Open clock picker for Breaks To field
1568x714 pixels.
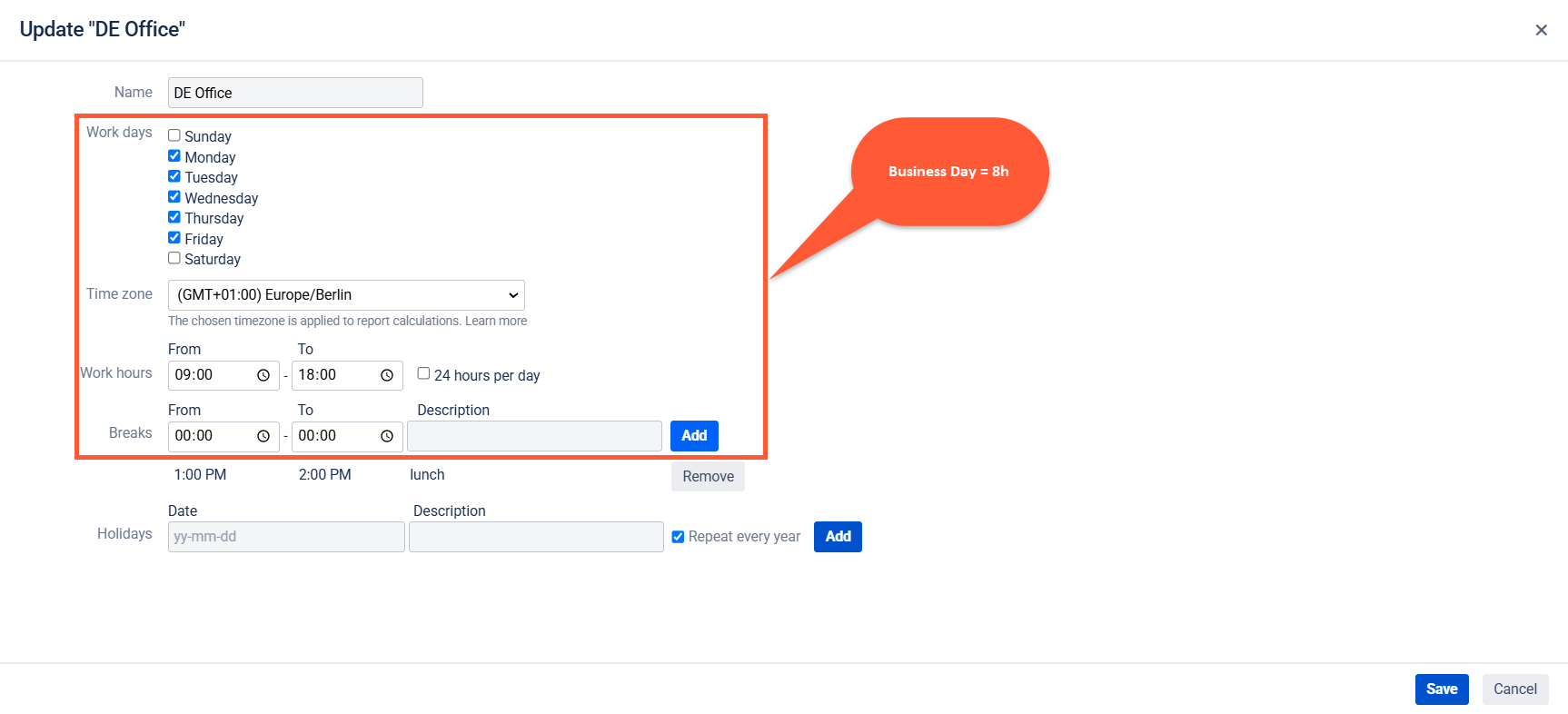coord(387,436)
